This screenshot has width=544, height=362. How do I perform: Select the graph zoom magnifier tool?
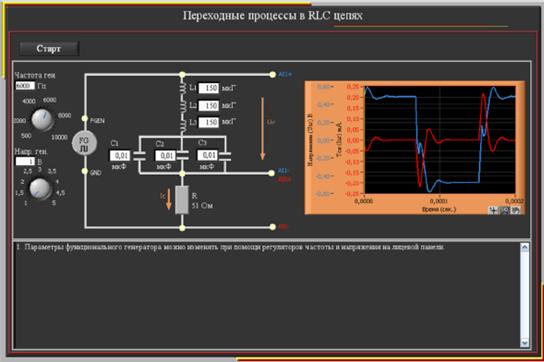click(x=504, y=210)
